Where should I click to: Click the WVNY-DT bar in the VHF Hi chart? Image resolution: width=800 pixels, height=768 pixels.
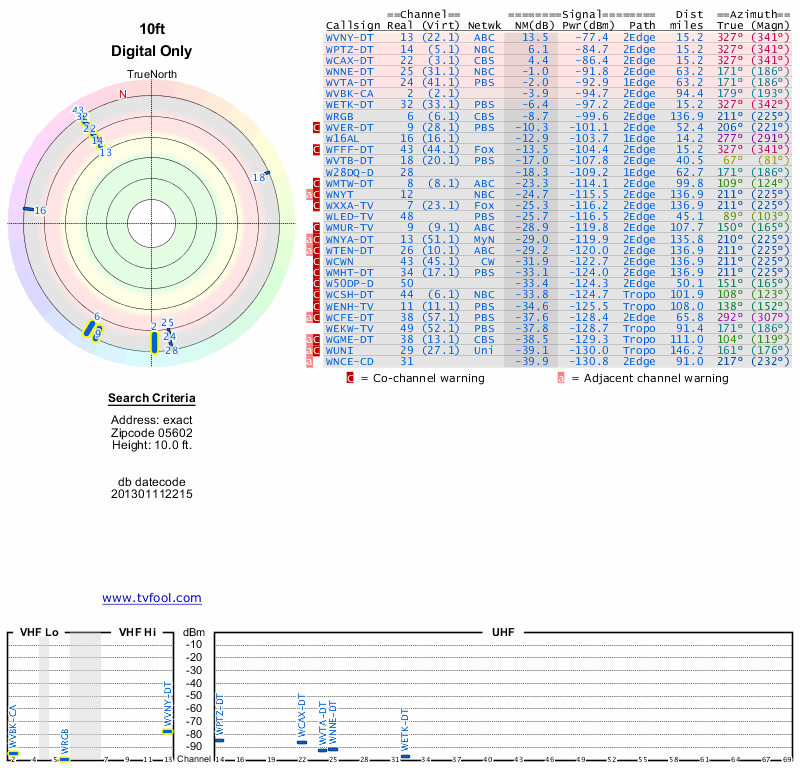coord(168,731)
